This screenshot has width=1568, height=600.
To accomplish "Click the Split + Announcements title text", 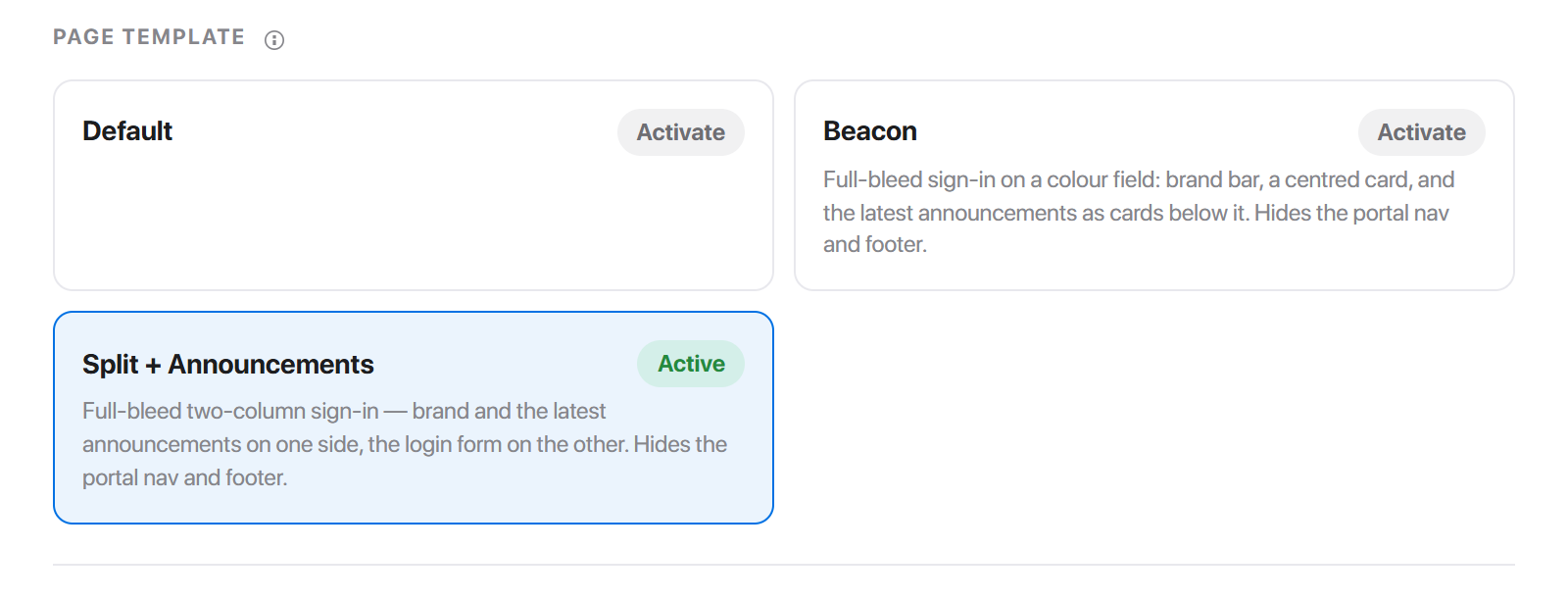I will pyautogui.click(x=228, y=365).
